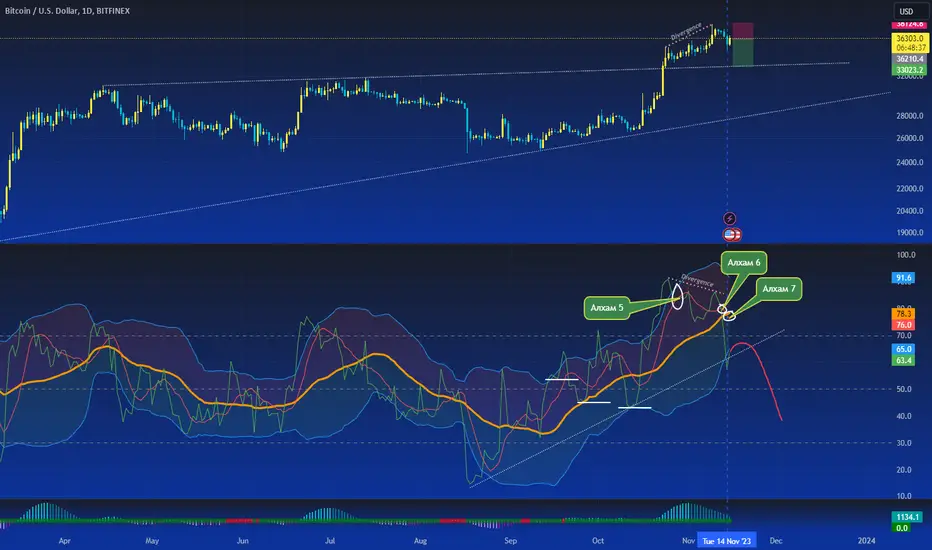The width and height of the screenshot is (932, 550).
Task: Click the Sep label on time axis
Action: pos(510,540)
